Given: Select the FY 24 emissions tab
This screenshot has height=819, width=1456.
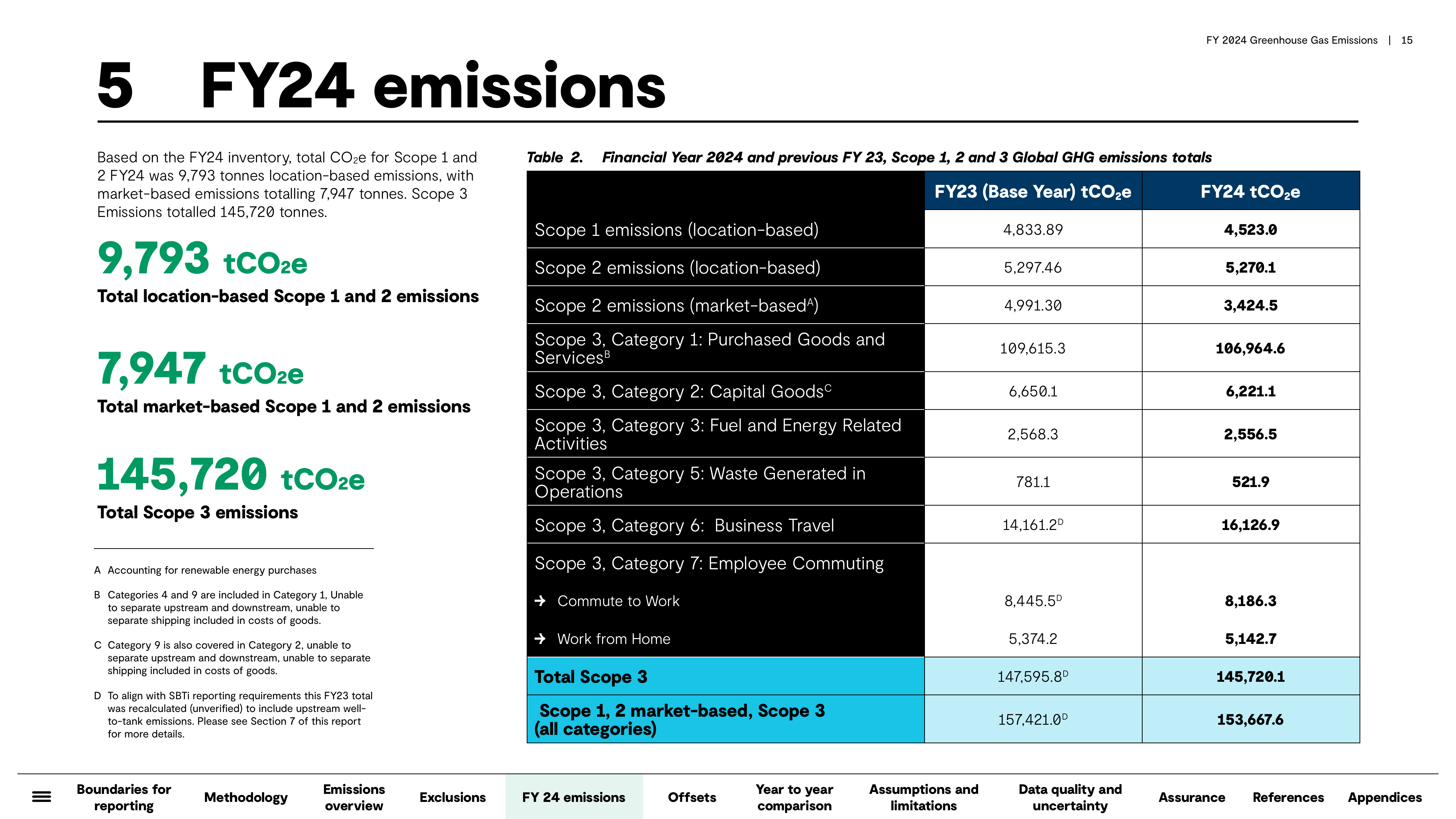Looking at the screenshot, I should pyautogui.click(x=574, y=797).
